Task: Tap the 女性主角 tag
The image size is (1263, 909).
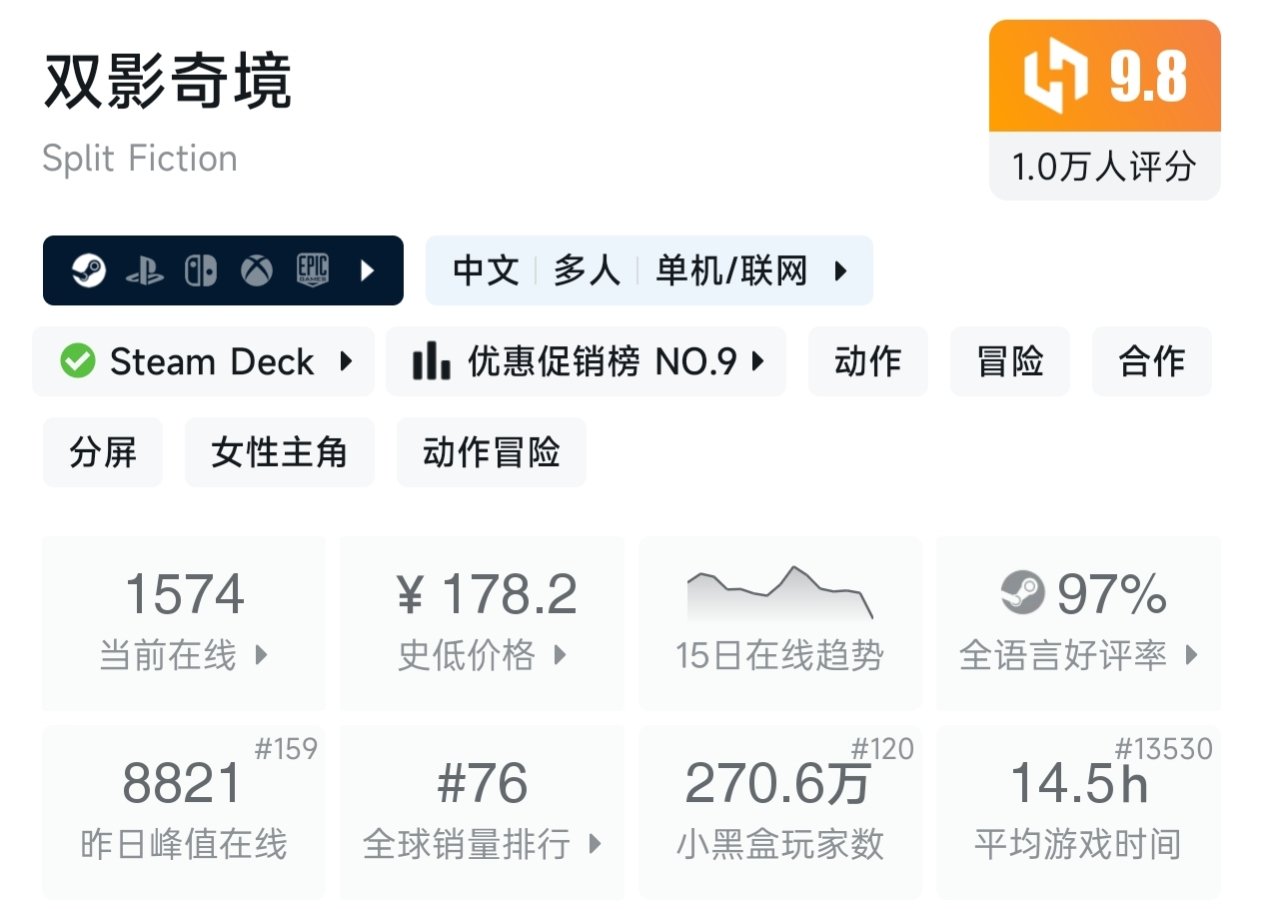Action: (279, 452)
